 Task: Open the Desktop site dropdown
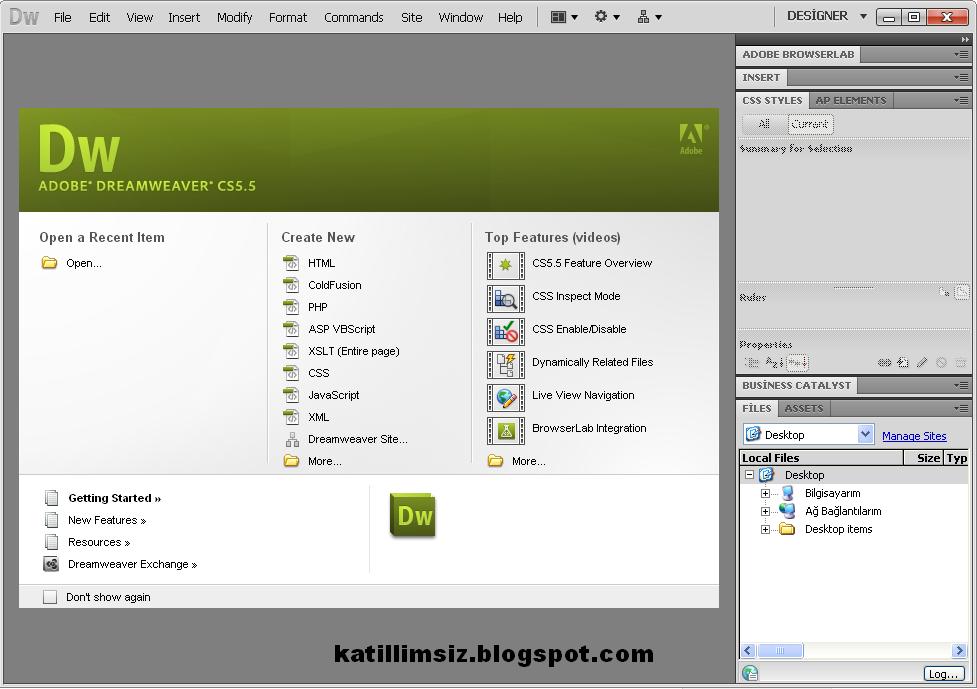865,434
